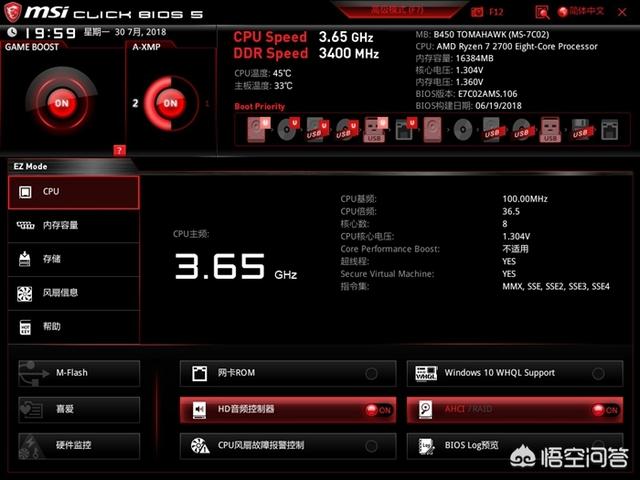Image resolution: width=640 pixels, height=480 pixels.
Task: Select legacy USB hard disk boot icon
Action: coord(492,130)
